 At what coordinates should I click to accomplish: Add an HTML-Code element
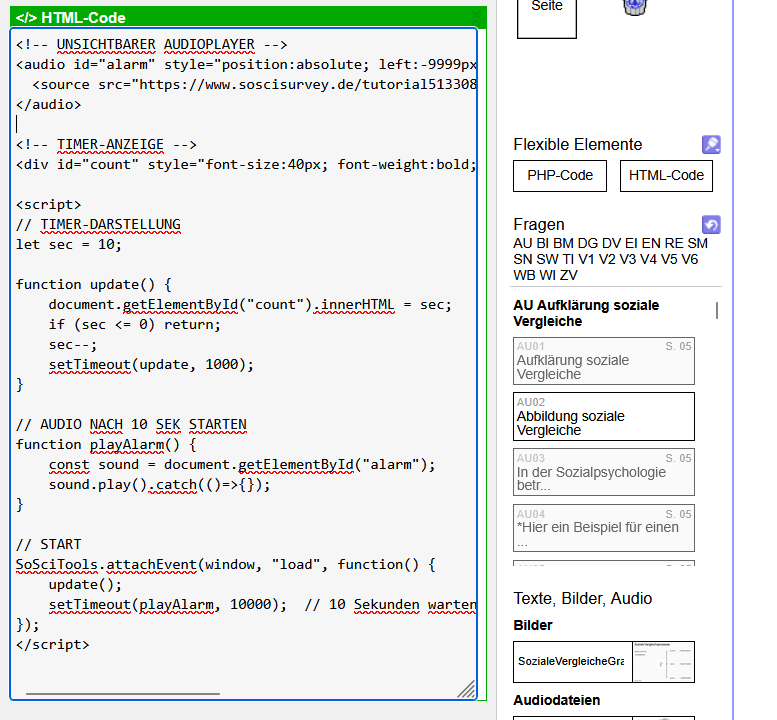tap(666, 176)
